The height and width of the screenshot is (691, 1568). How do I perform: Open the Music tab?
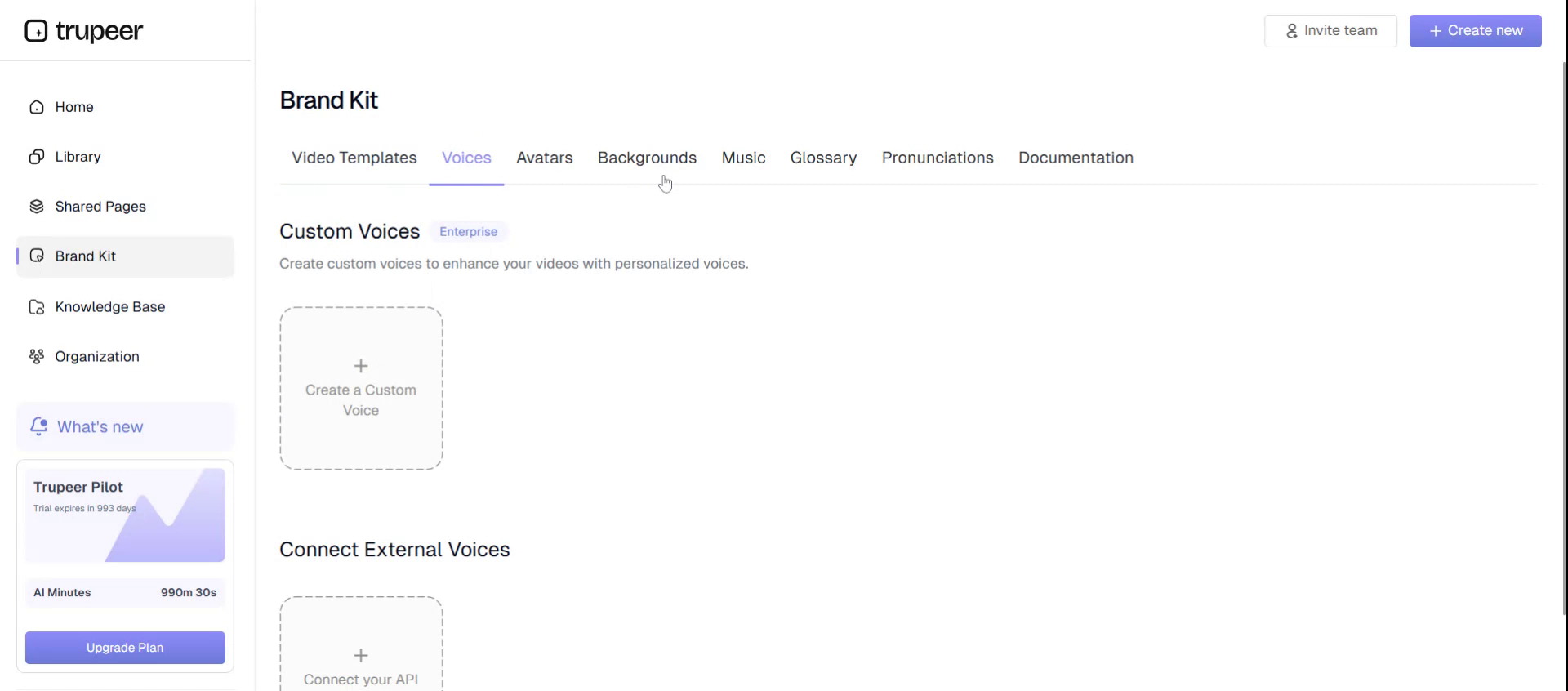pos(743,158)
